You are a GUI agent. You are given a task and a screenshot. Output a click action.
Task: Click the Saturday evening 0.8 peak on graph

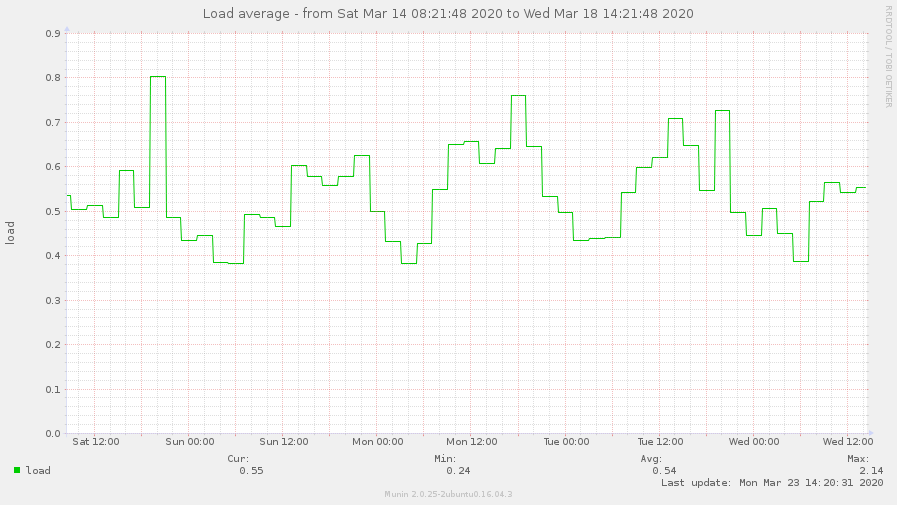pyautogui.click(x=158, y=77)
